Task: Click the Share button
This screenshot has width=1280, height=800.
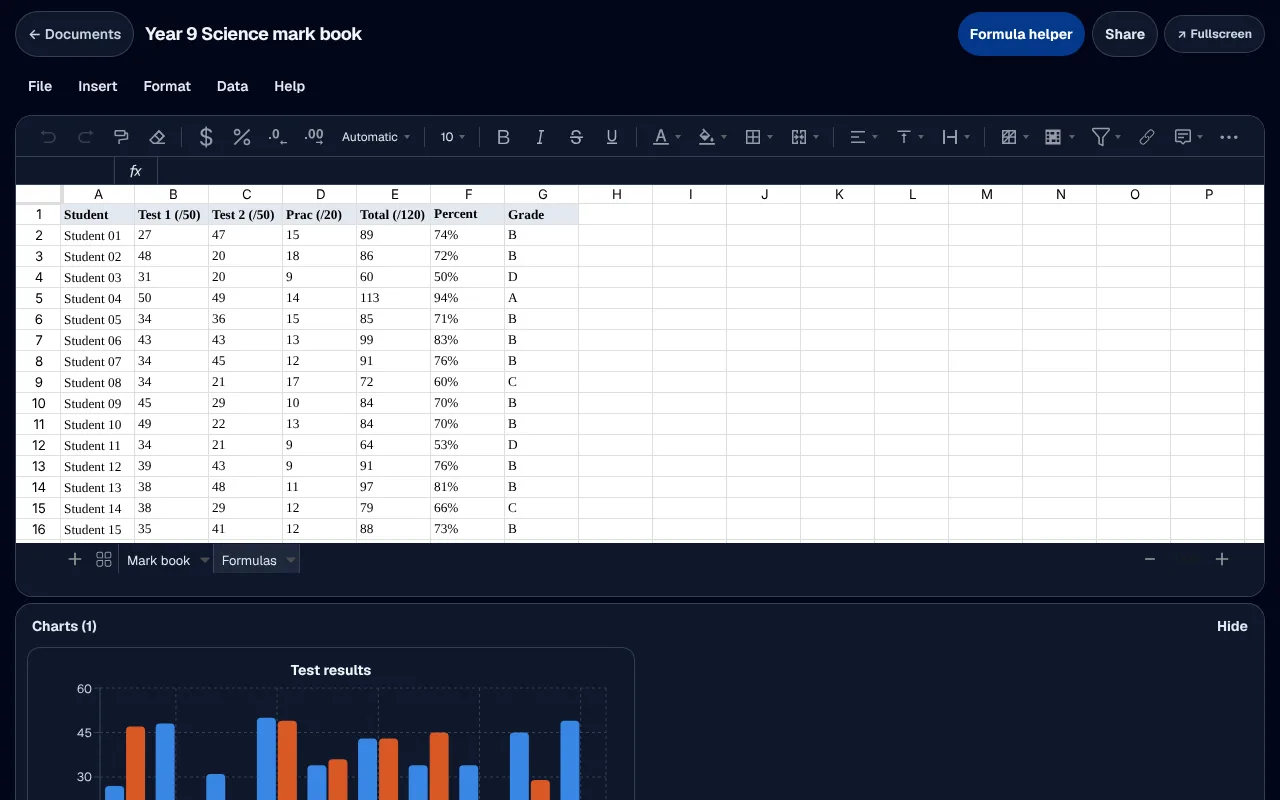Action: [1125, 34]
